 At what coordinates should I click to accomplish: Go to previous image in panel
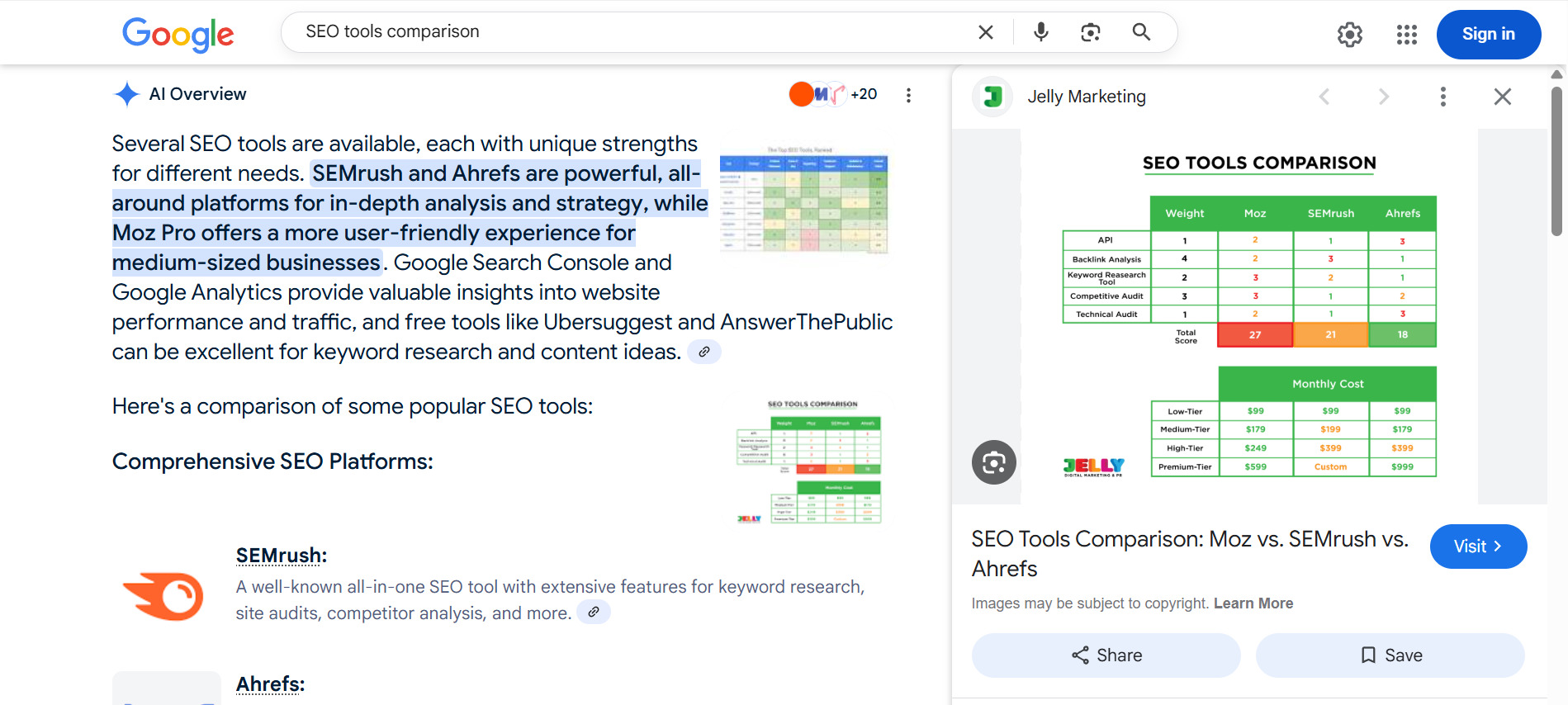coord(1324,97)
